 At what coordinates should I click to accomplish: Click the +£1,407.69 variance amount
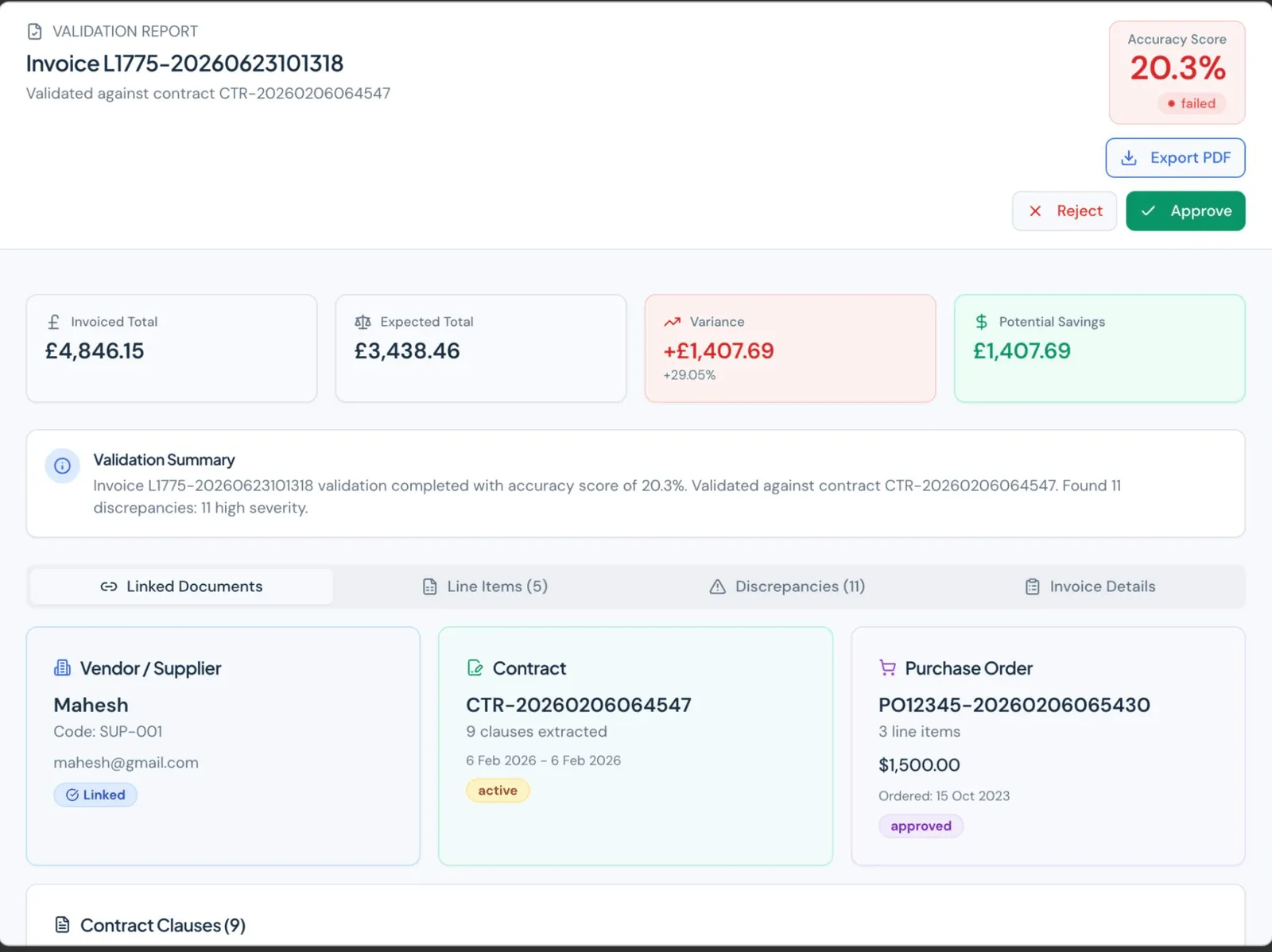[719, 350]
